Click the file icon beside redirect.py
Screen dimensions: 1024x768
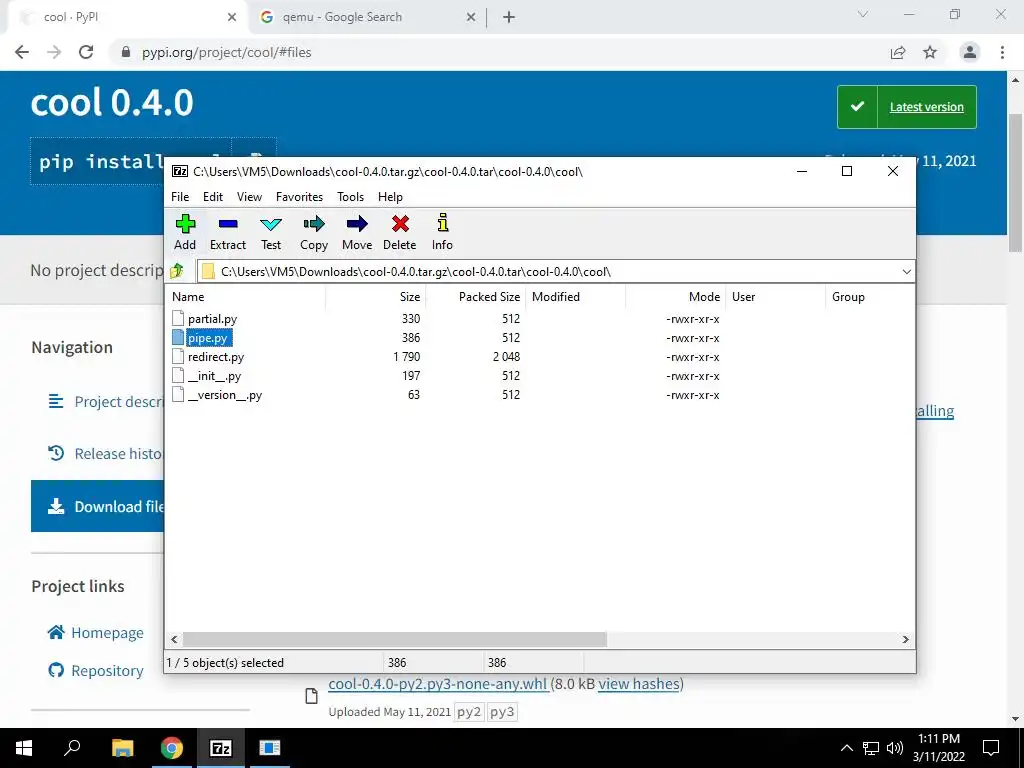(178, 356)
